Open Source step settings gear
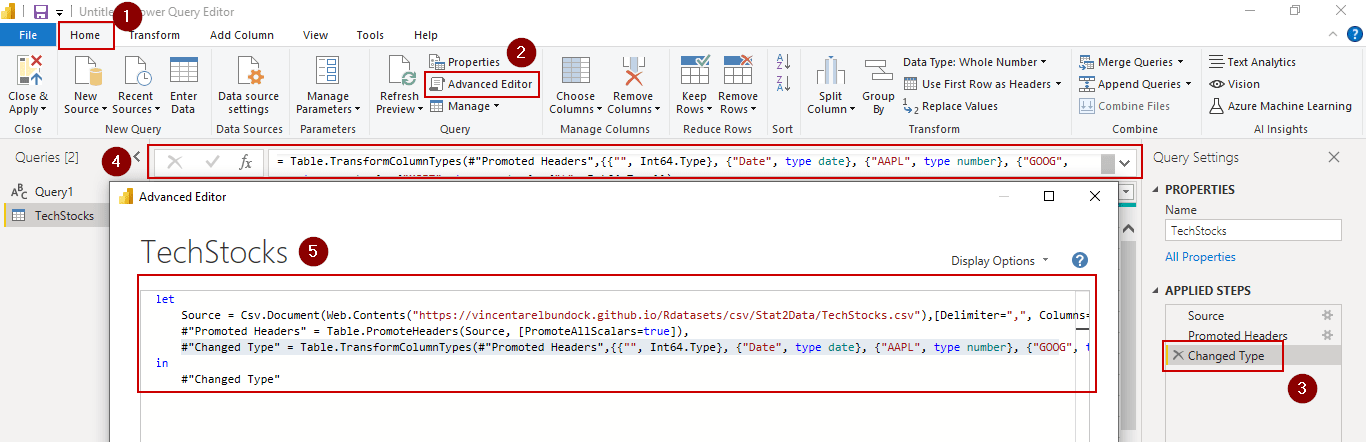 [1327, 315]
